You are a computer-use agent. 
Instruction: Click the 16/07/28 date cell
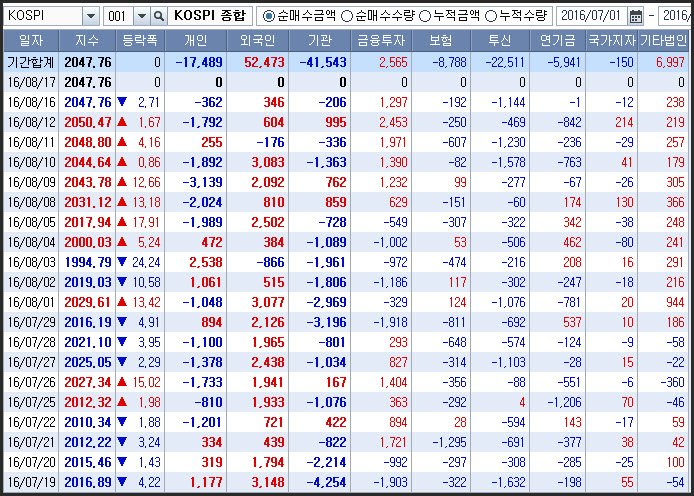coord(31,342)
